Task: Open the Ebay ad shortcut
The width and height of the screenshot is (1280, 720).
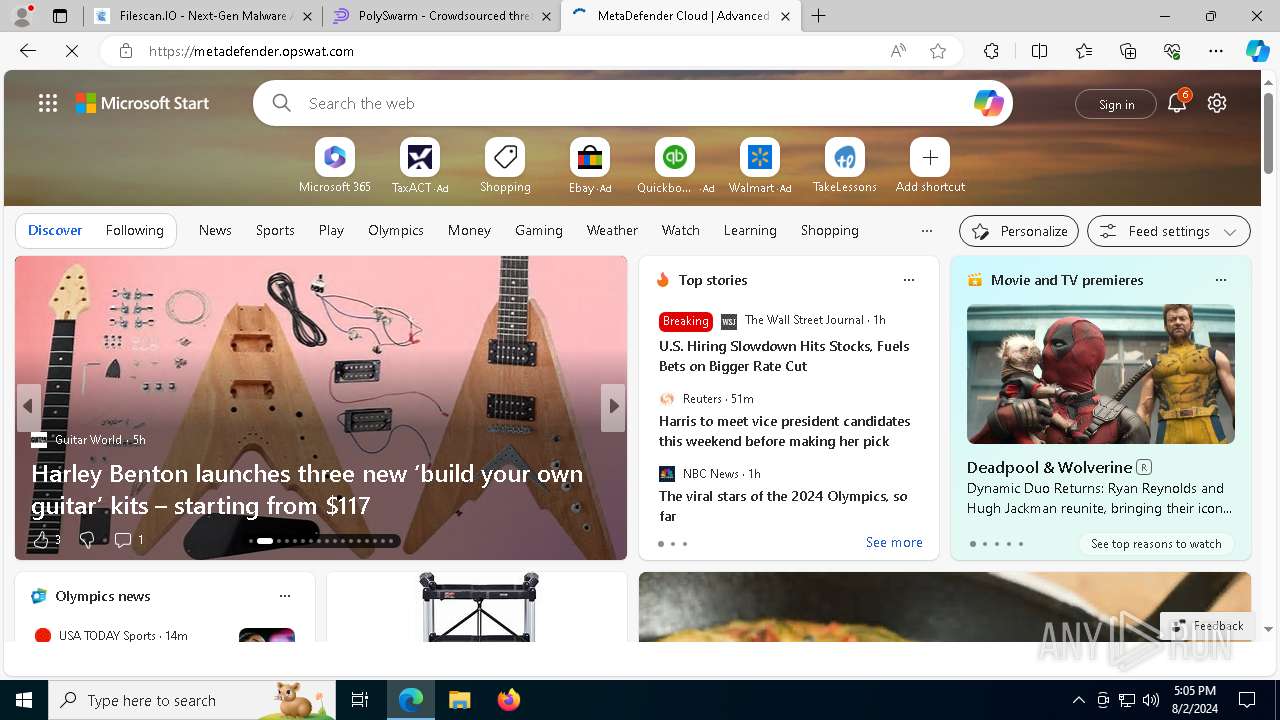Action: (x=590, y=157)
